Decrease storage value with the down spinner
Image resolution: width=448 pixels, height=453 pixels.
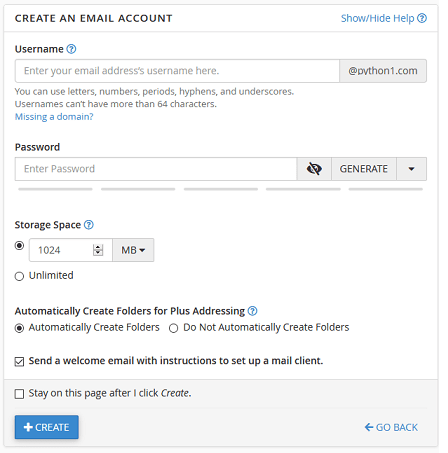98,253
